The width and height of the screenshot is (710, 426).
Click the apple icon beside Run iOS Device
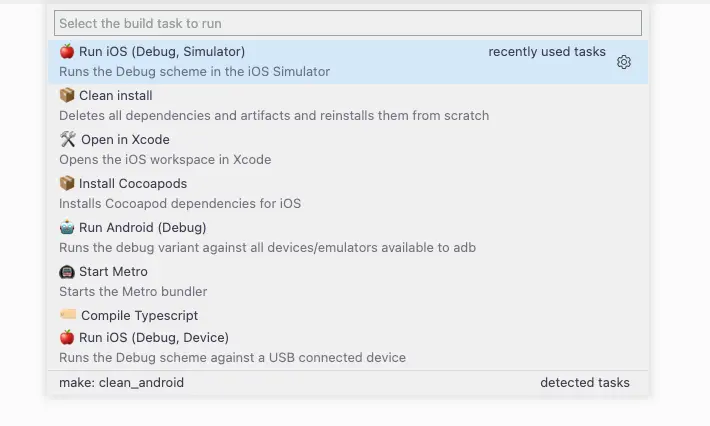(x=67, y=337)
